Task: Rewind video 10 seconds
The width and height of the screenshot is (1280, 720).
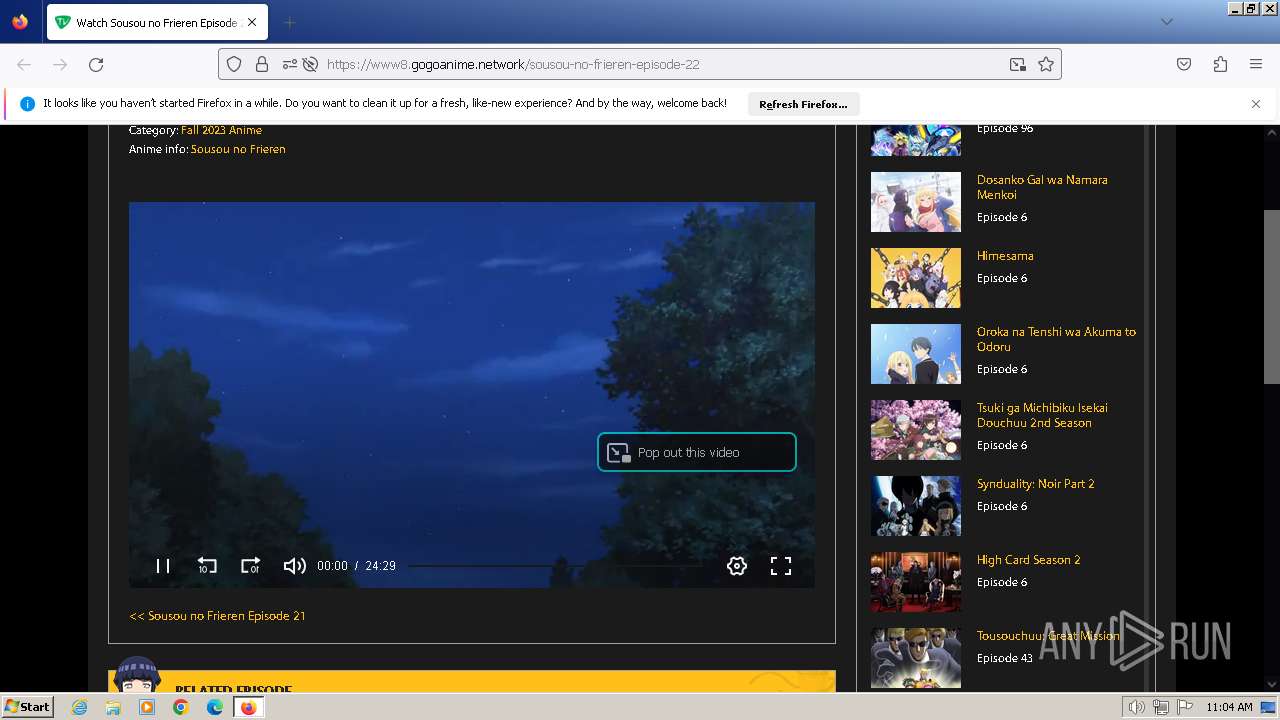Action: [x=207, y=566]
